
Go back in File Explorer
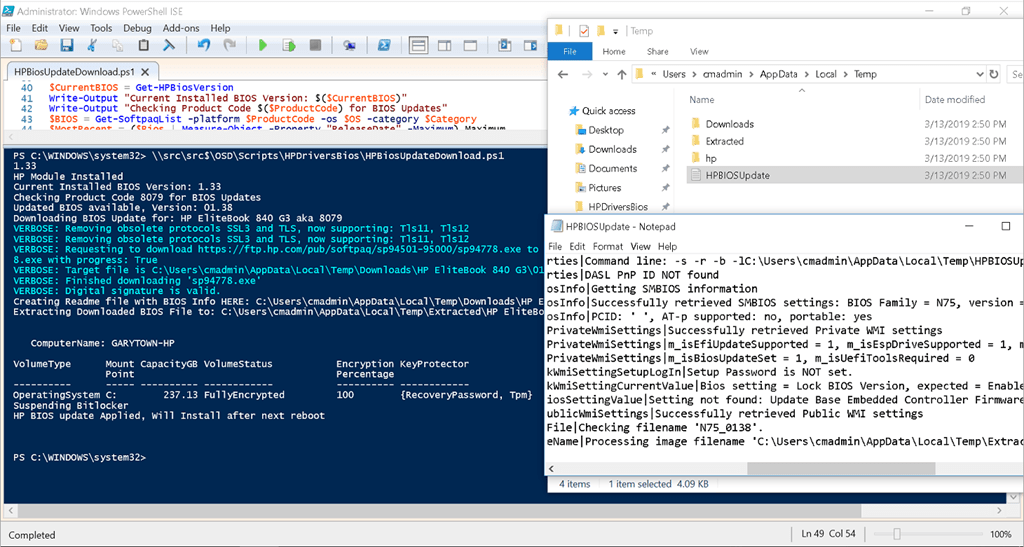563,74
